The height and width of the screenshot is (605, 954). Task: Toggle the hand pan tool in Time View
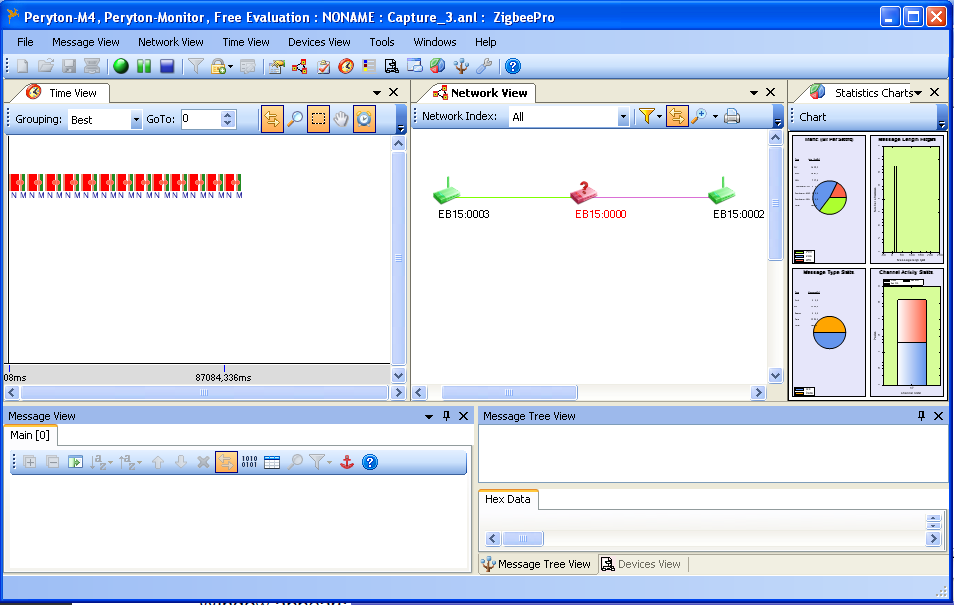341,119
